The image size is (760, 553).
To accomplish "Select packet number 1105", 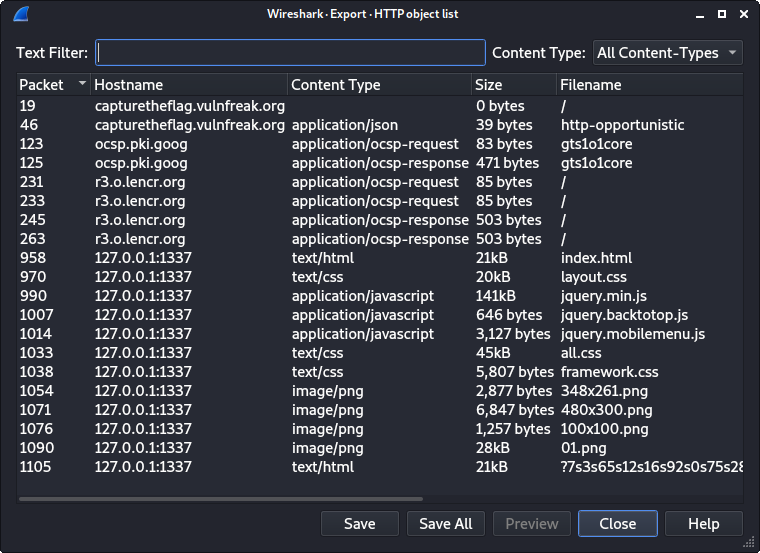I will [35, 466].
